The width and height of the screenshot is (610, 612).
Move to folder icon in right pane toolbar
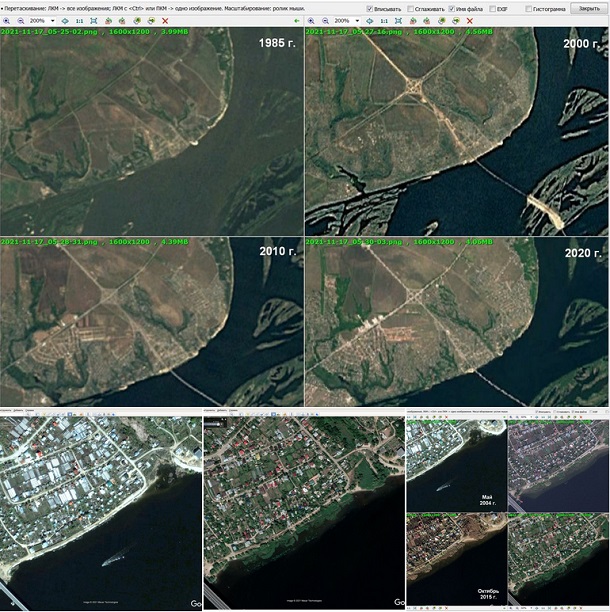455,21
